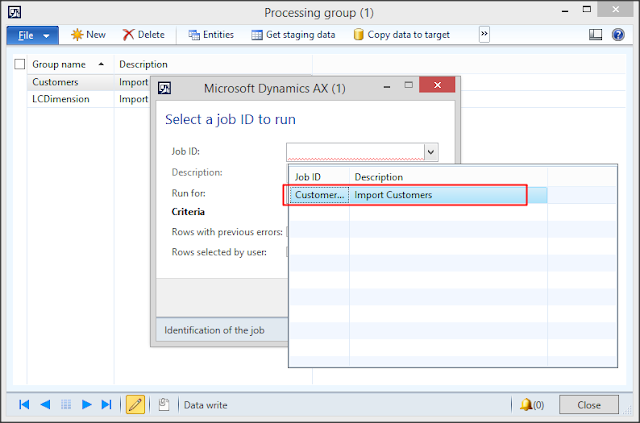Click the Close button
The image size is (640, 423).
click(589, 405)
